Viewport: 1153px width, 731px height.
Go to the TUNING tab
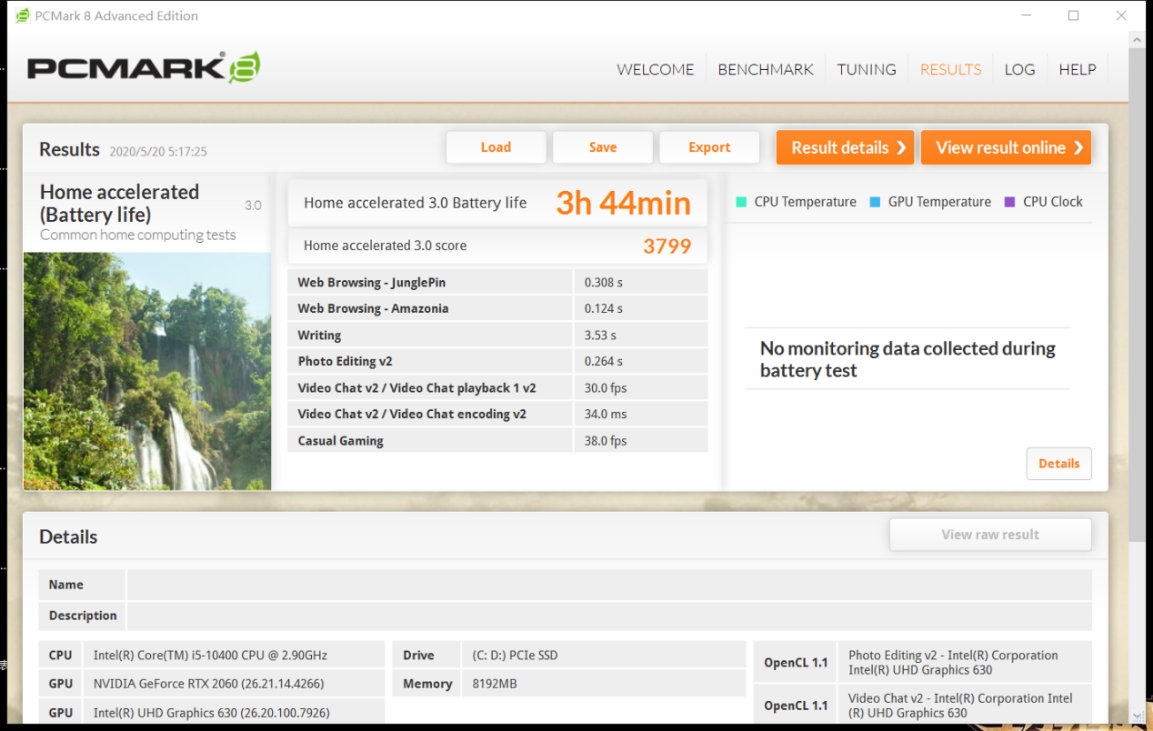coord(866,70)
